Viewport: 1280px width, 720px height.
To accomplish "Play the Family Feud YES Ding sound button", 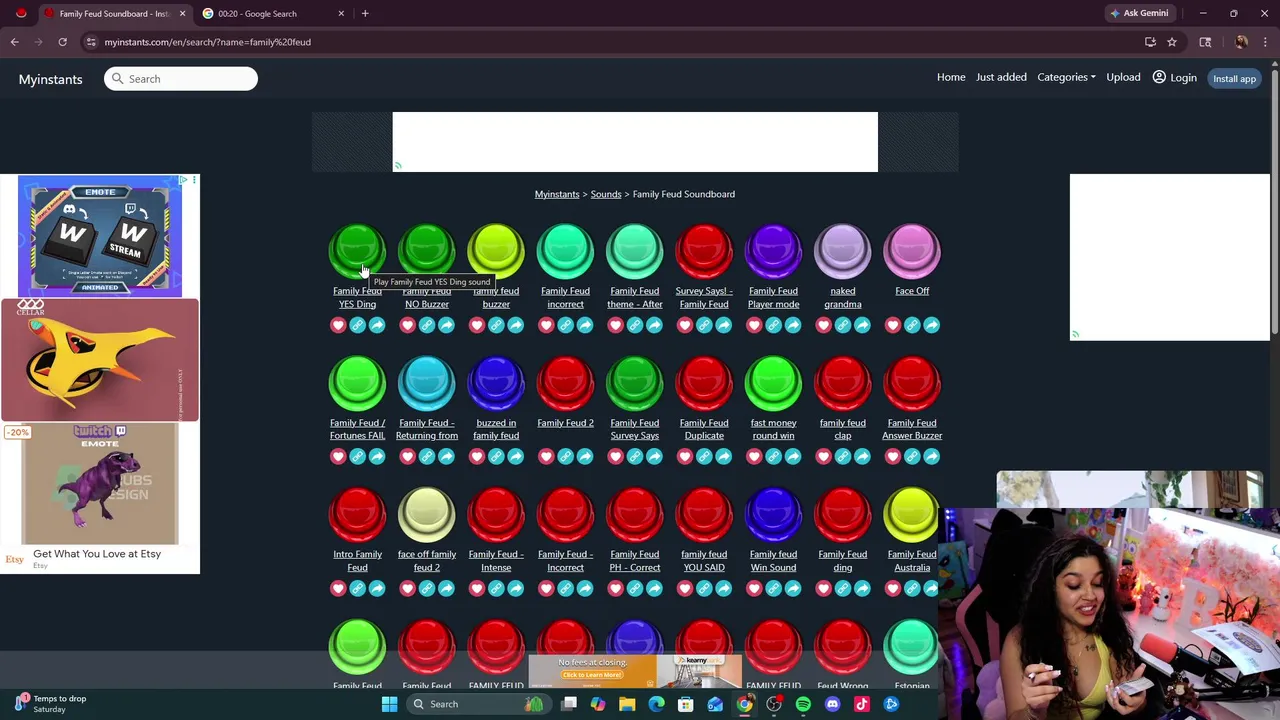I will click(x=357, y=250).
